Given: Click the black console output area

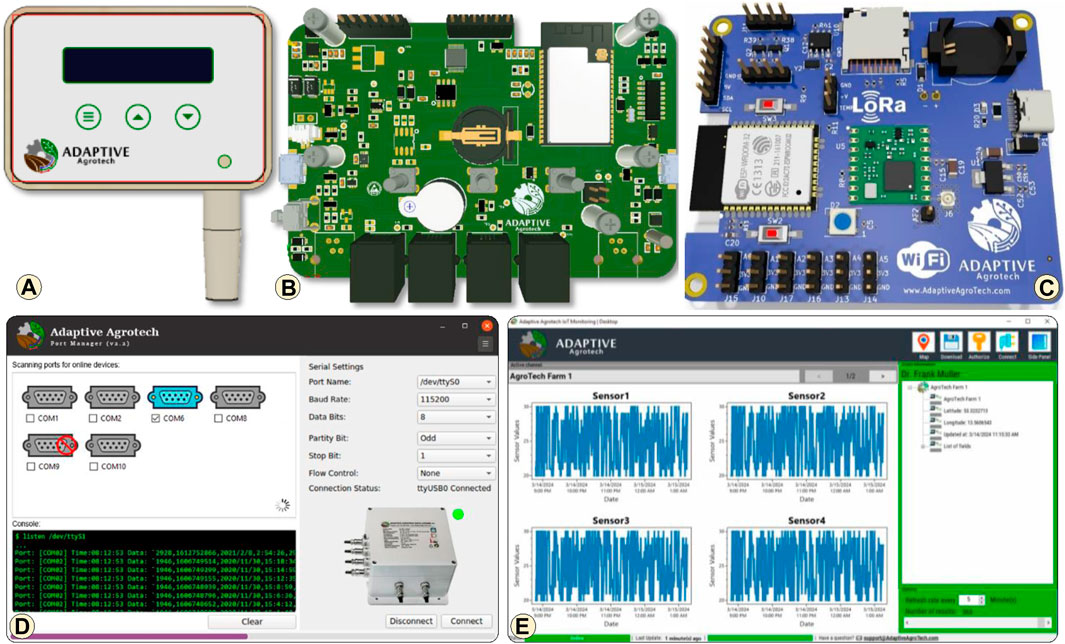Looking at the screenshot, I should coord(154,571).
